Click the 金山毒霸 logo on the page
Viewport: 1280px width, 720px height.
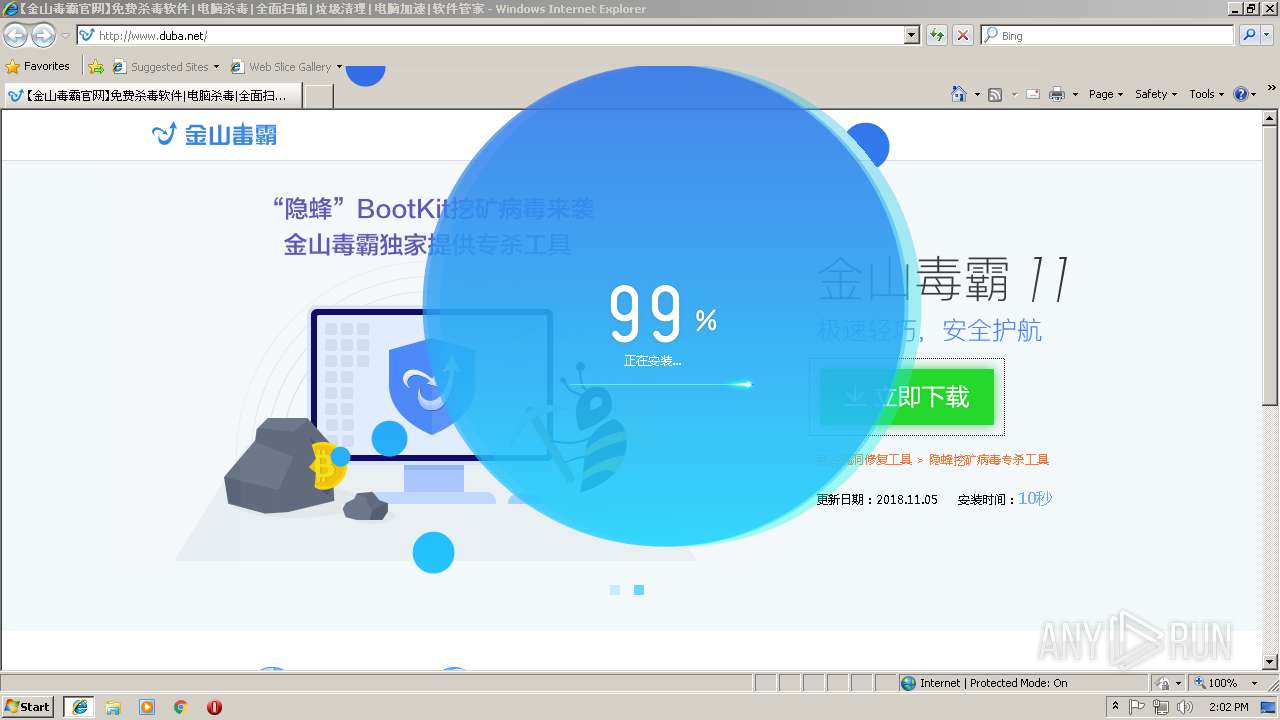coord(214,134)
